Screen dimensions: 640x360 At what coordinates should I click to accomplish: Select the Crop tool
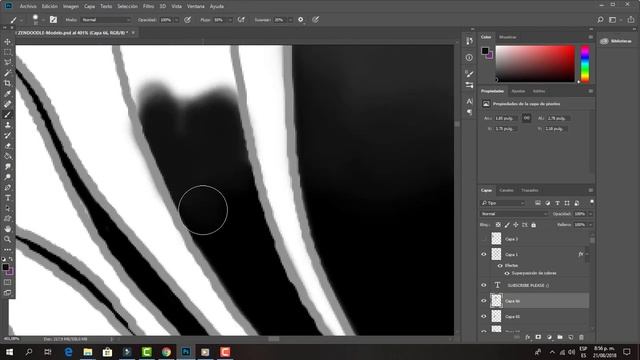pyautogui.click(x=7, y=83)
